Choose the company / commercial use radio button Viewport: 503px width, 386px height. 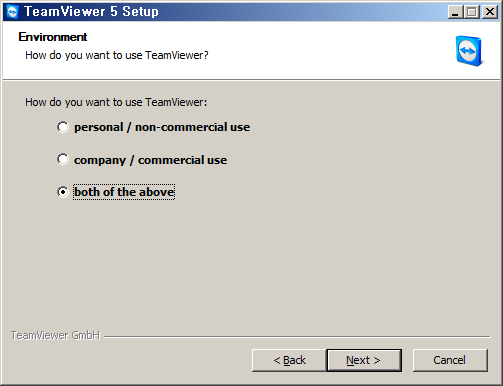tap(63, 159)
